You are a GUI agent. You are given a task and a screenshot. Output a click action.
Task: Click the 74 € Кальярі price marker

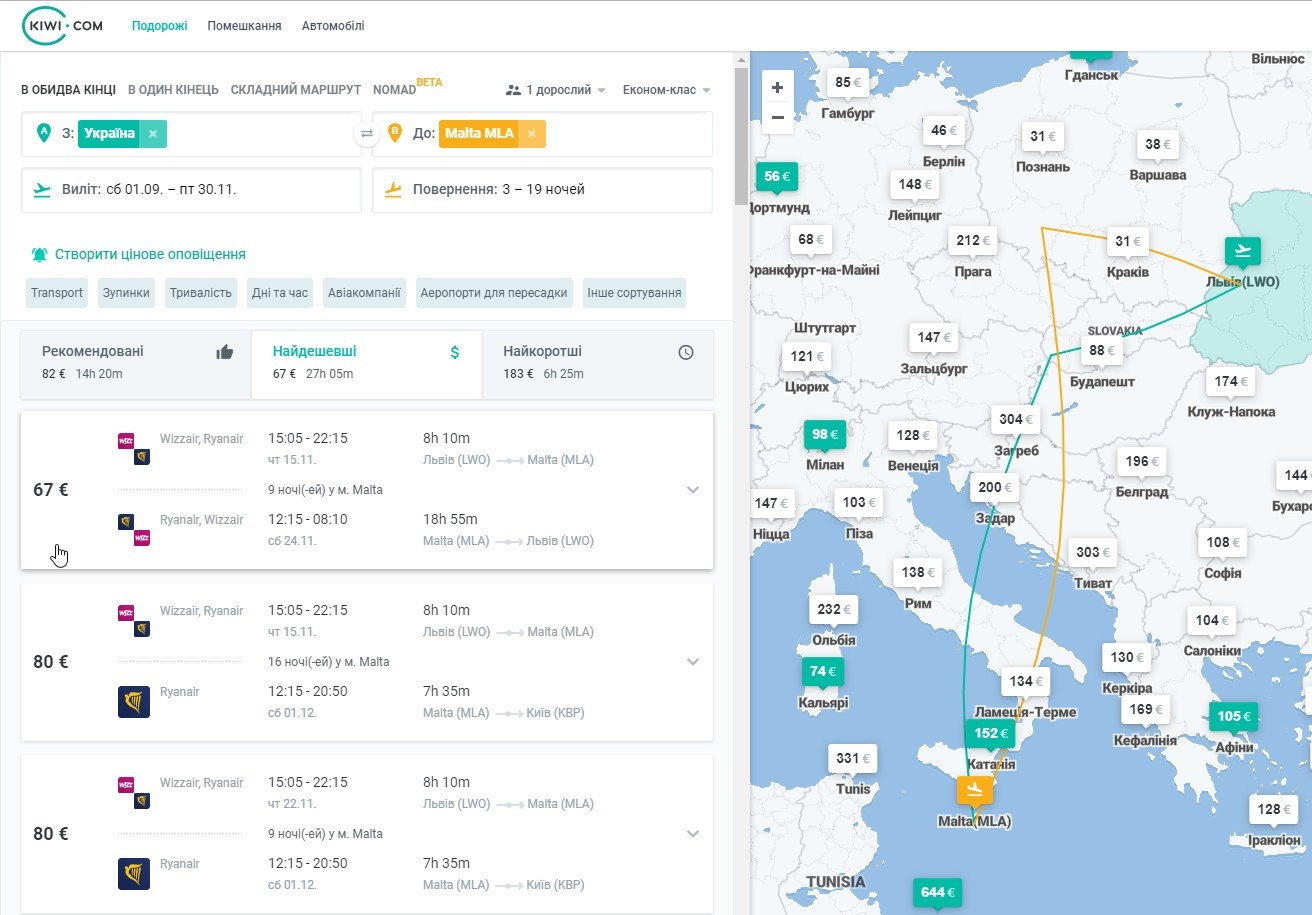coord(823,672)
